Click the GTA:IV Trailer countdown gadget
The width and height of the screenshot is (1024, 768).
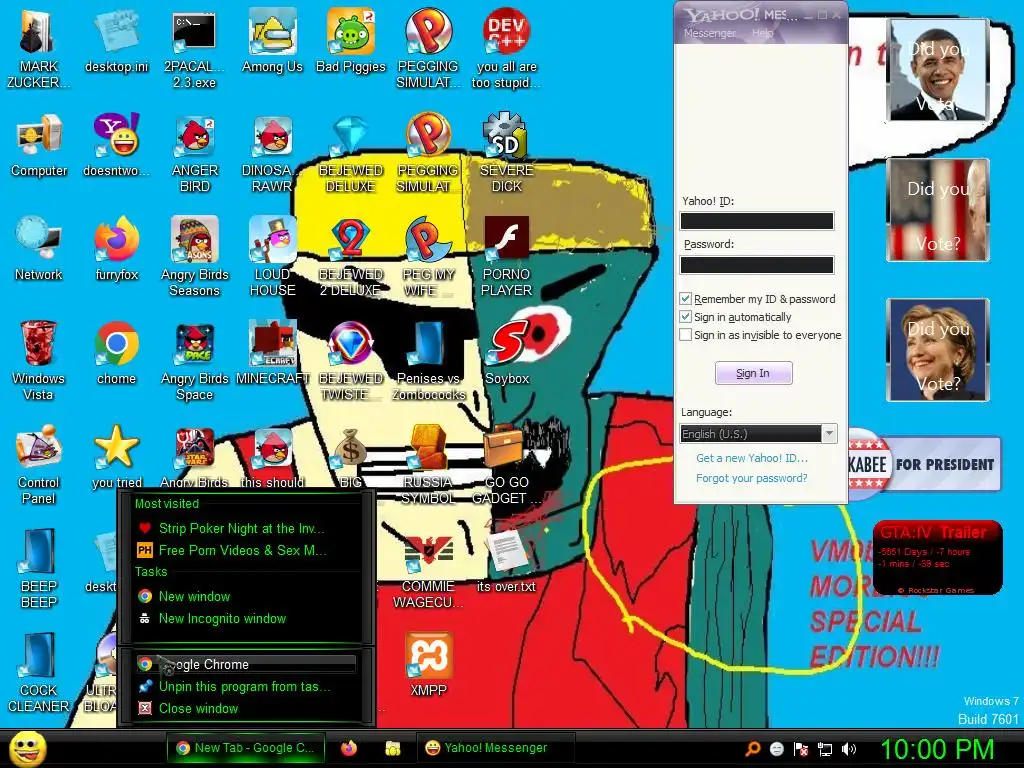pos(938,558)
